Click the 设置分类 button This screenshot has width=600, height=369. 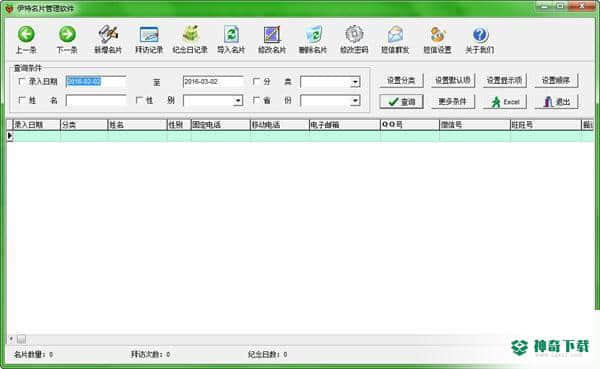point(401,80)
